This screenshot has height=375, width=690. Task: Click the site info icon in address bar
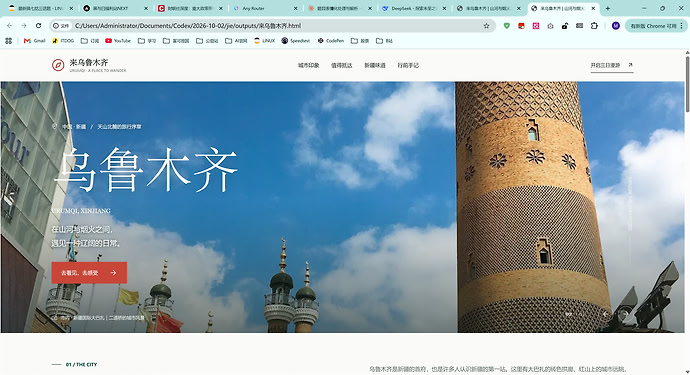point(61,26)
